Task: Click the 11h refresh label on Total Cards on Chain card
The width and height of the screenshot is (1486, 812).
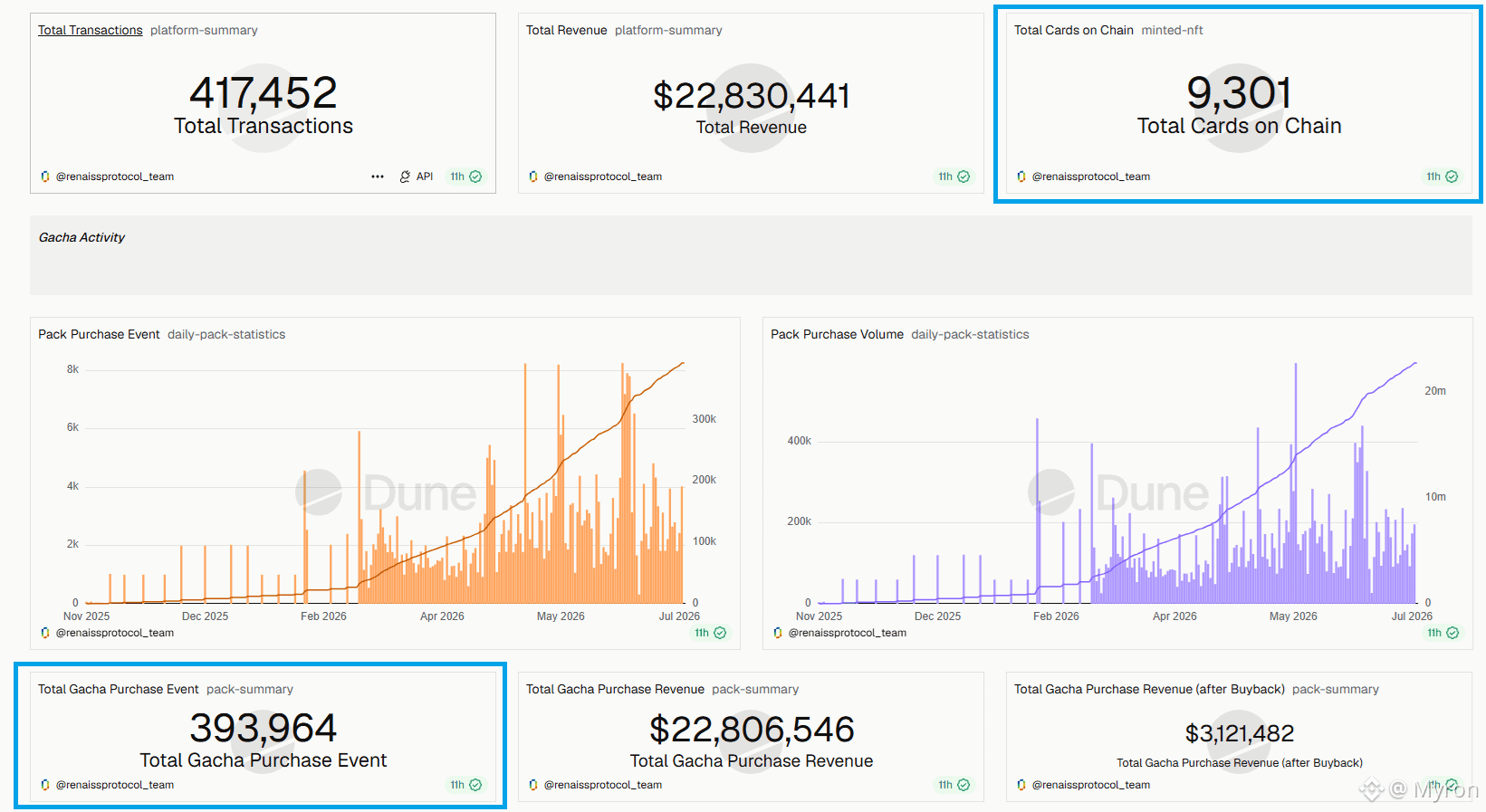Action: (1433, 177)
